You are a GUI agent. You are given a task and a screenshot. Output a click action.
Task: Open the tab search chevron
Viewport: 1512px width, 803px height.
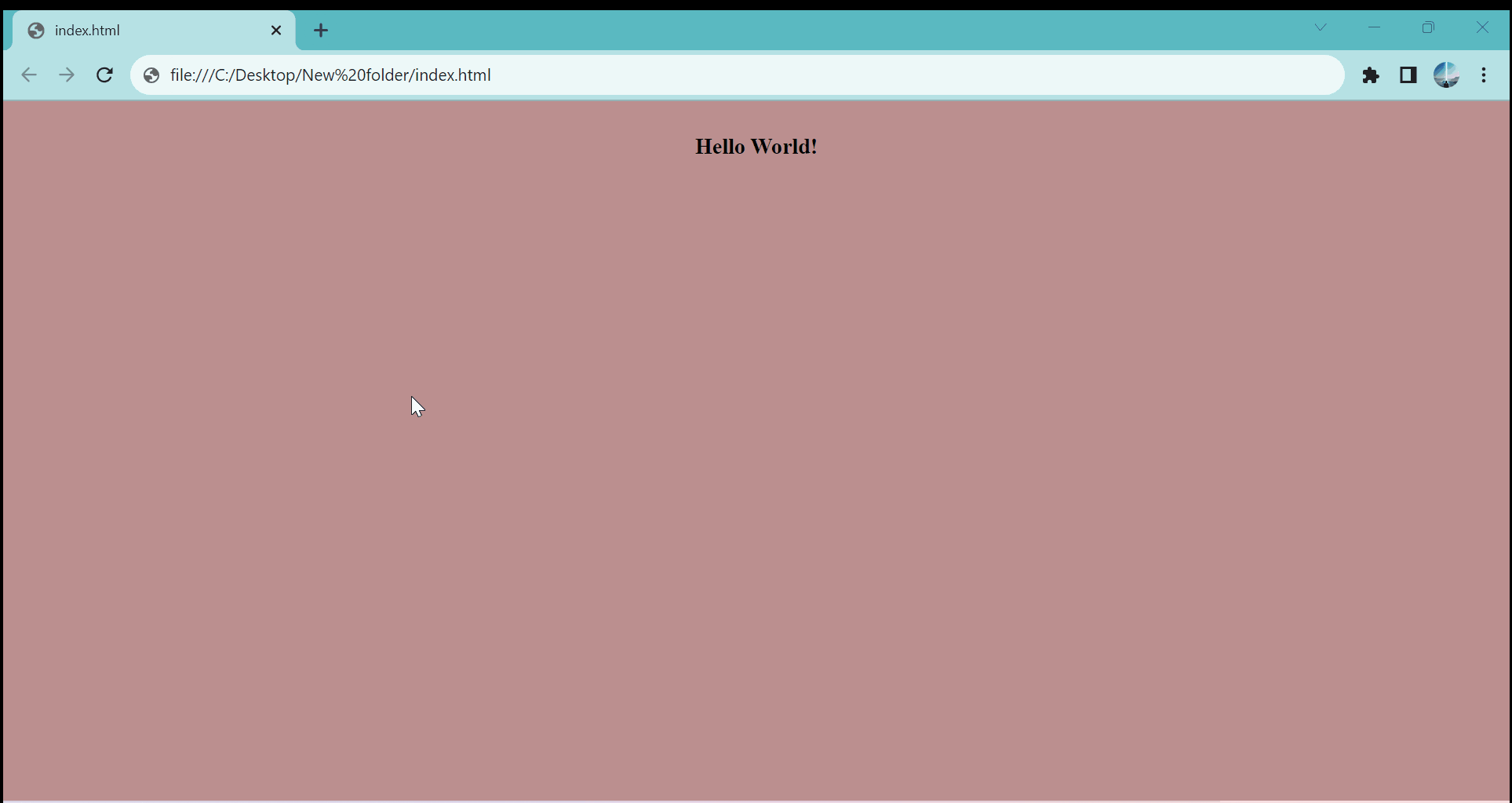click(x=1321, y=27)
